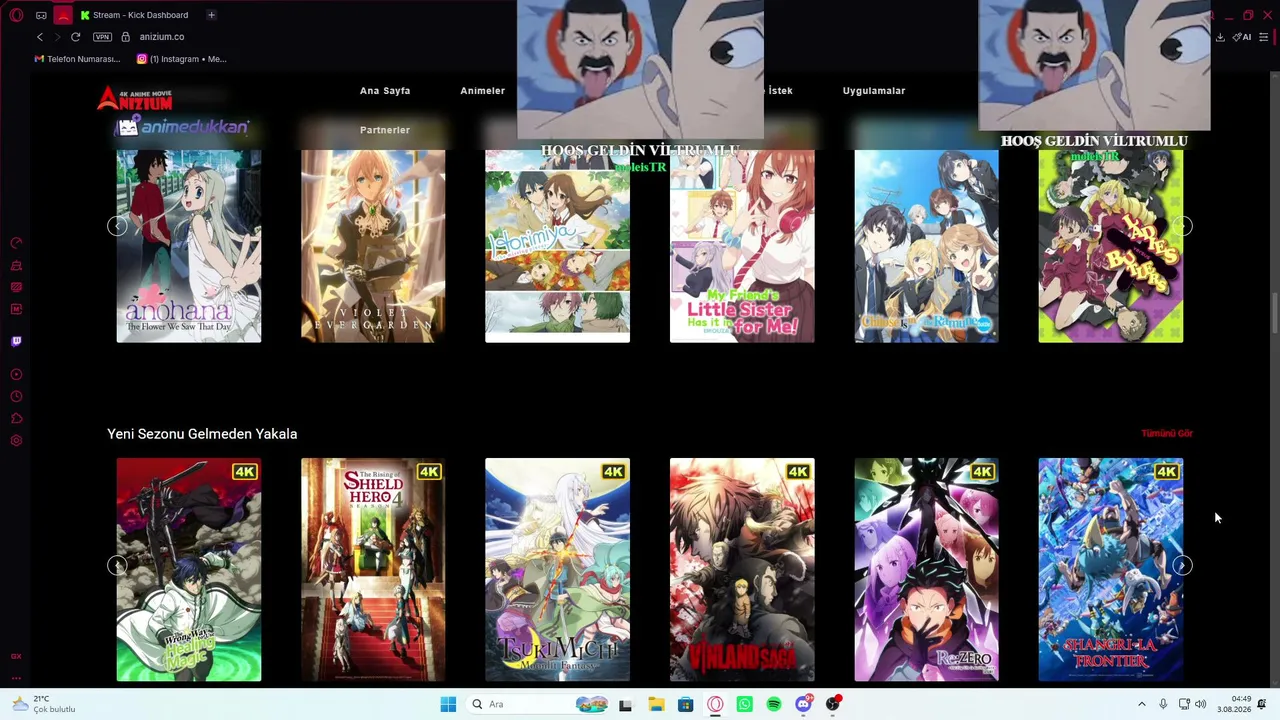Open the Uygulamalar menu
This screenshot has width=1280, height=720.
874,91
